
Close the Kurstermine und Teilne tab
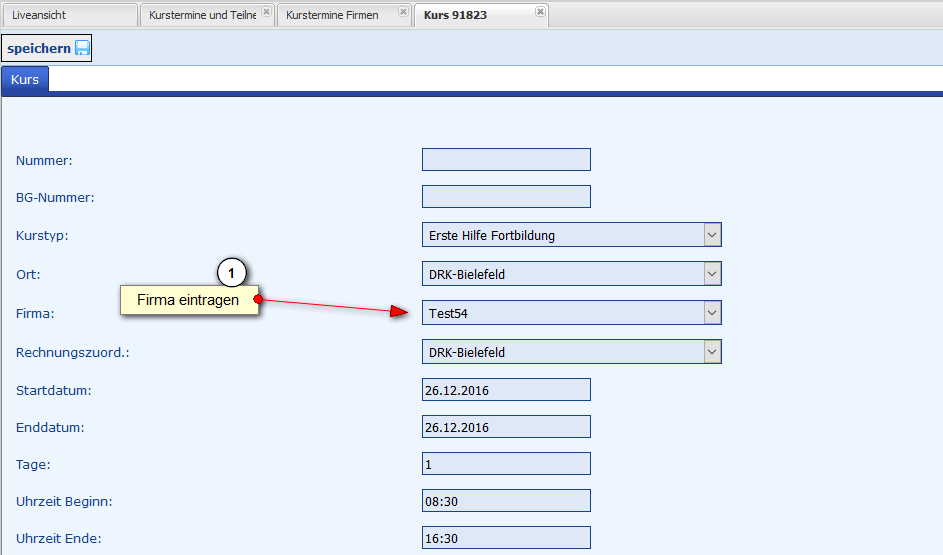click(266, 12)
